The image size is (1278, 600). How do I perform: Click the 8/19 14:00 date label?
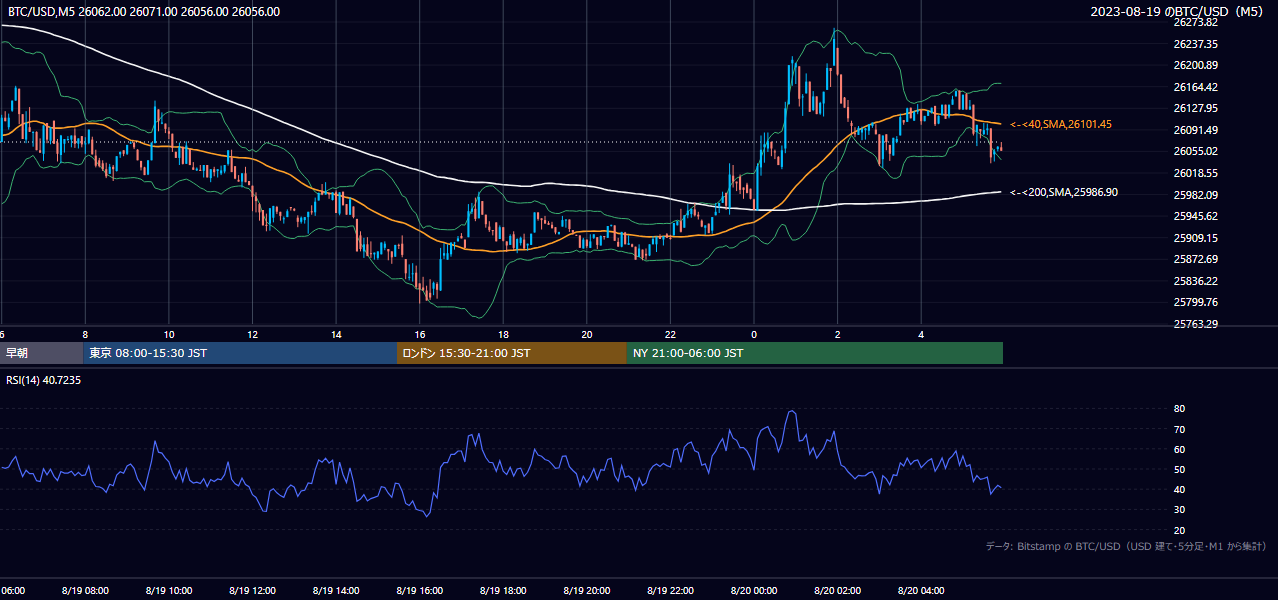pos(336,591)
